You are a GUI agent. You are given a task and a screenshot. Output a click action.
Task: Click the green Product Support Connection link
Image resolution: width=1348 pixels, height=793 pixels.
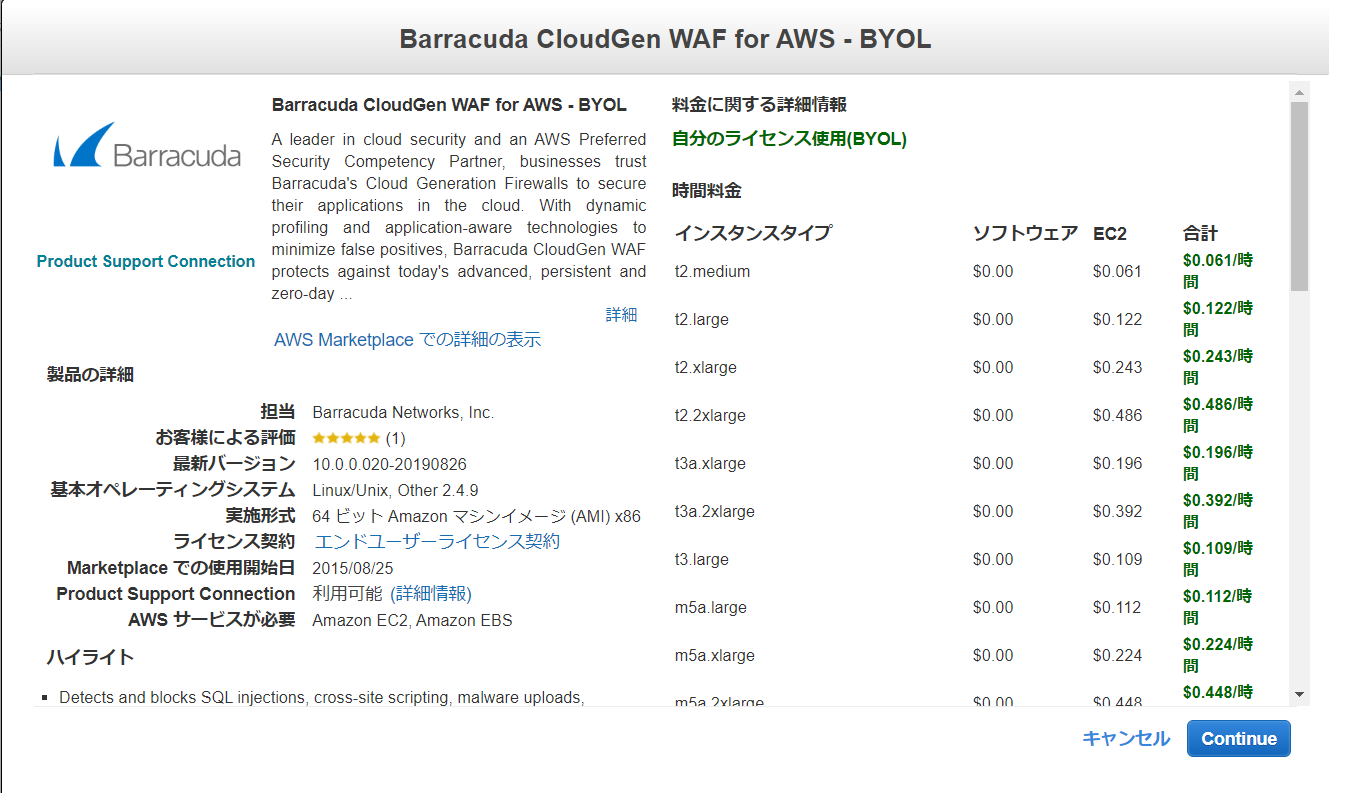146,262
